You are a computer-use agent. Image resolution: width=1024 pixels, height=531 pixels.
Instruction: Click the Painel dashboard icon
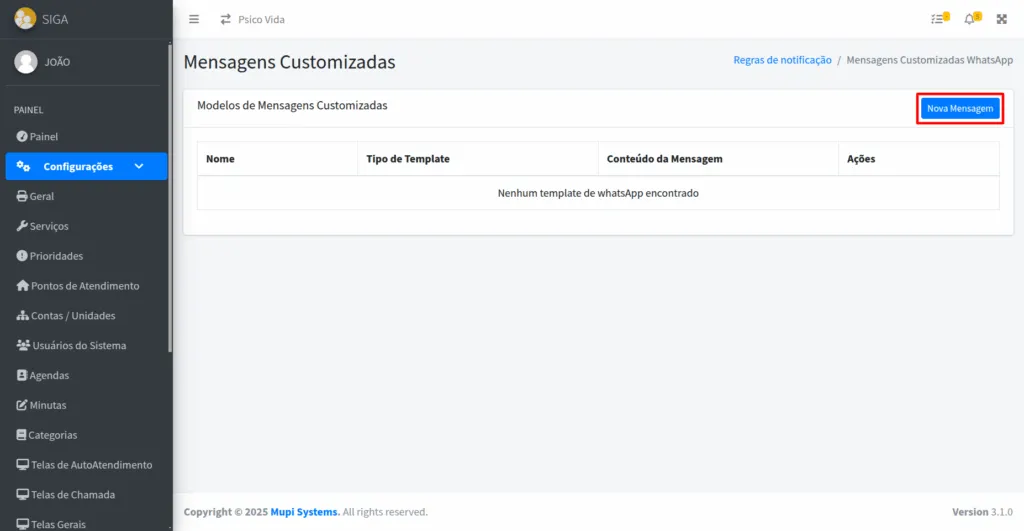(22, 136)
